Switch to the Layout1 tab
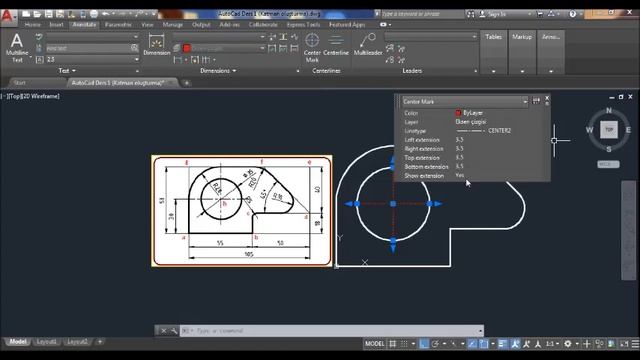The height and width of the screenshot is (360, 640). coord(47,342)
